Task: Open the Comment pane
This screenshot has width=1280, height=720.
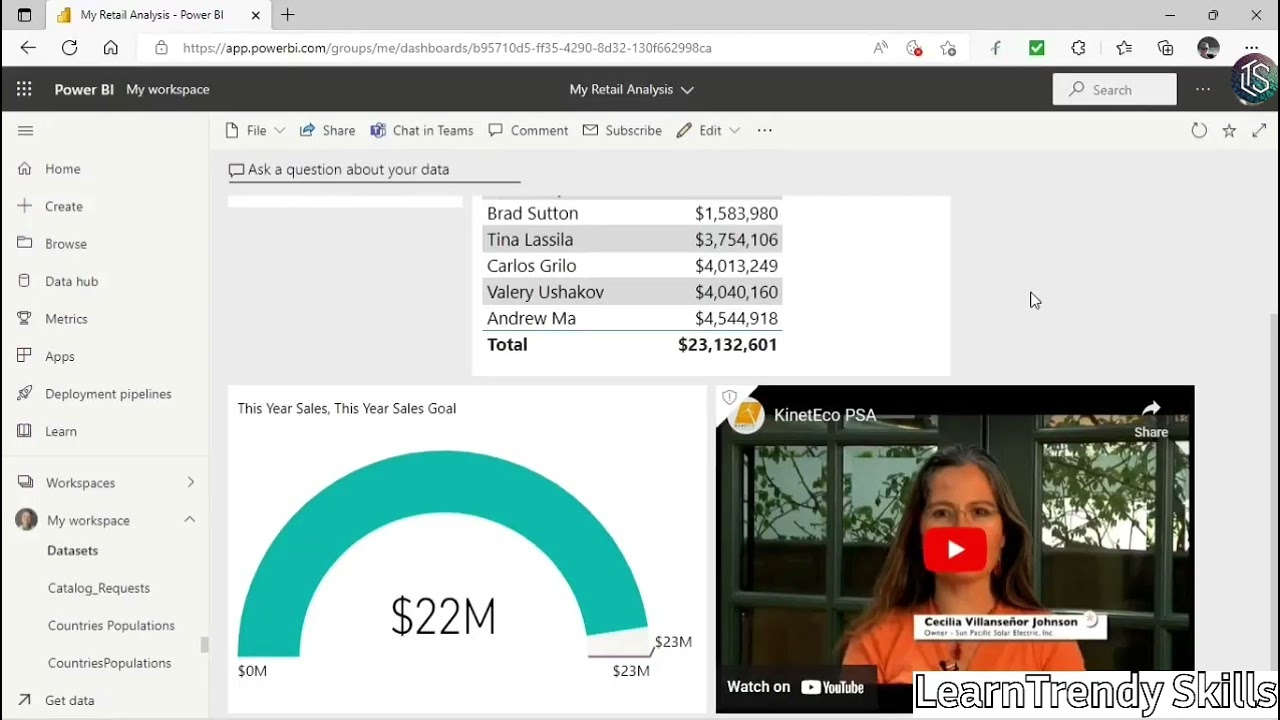Action: click(x=528, y=130)
